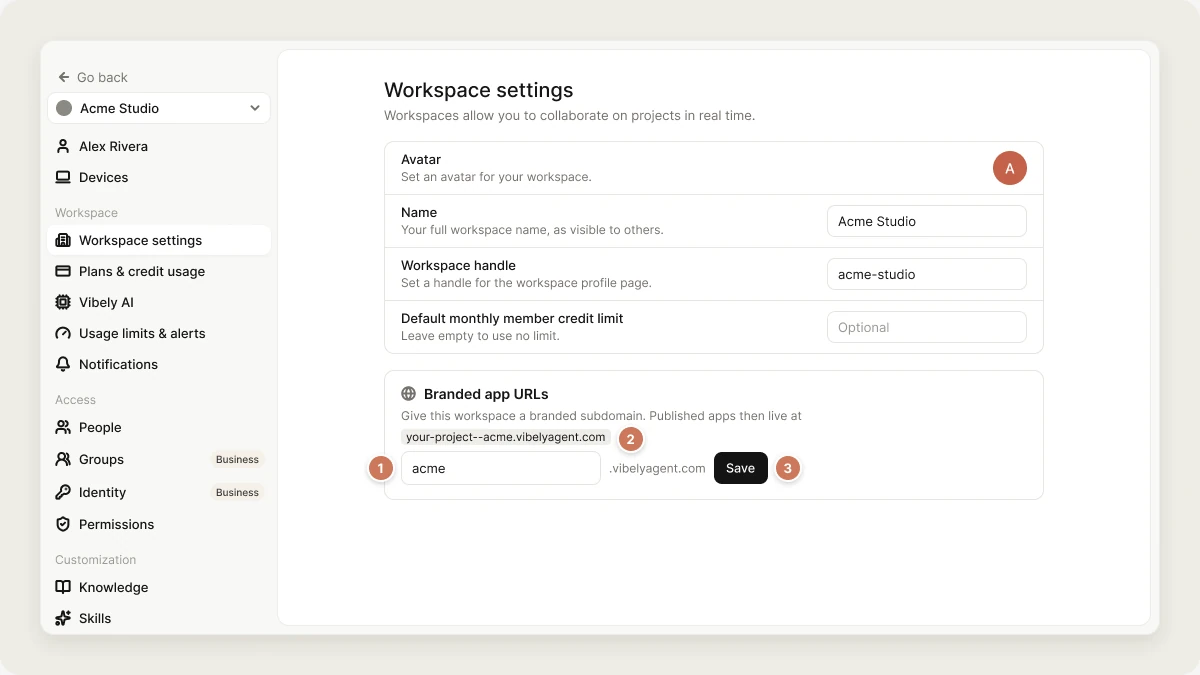Click the Branded app URLs heading
Image resolution: width=1200 pixels, height=675 pixels.
coord(486,394)
